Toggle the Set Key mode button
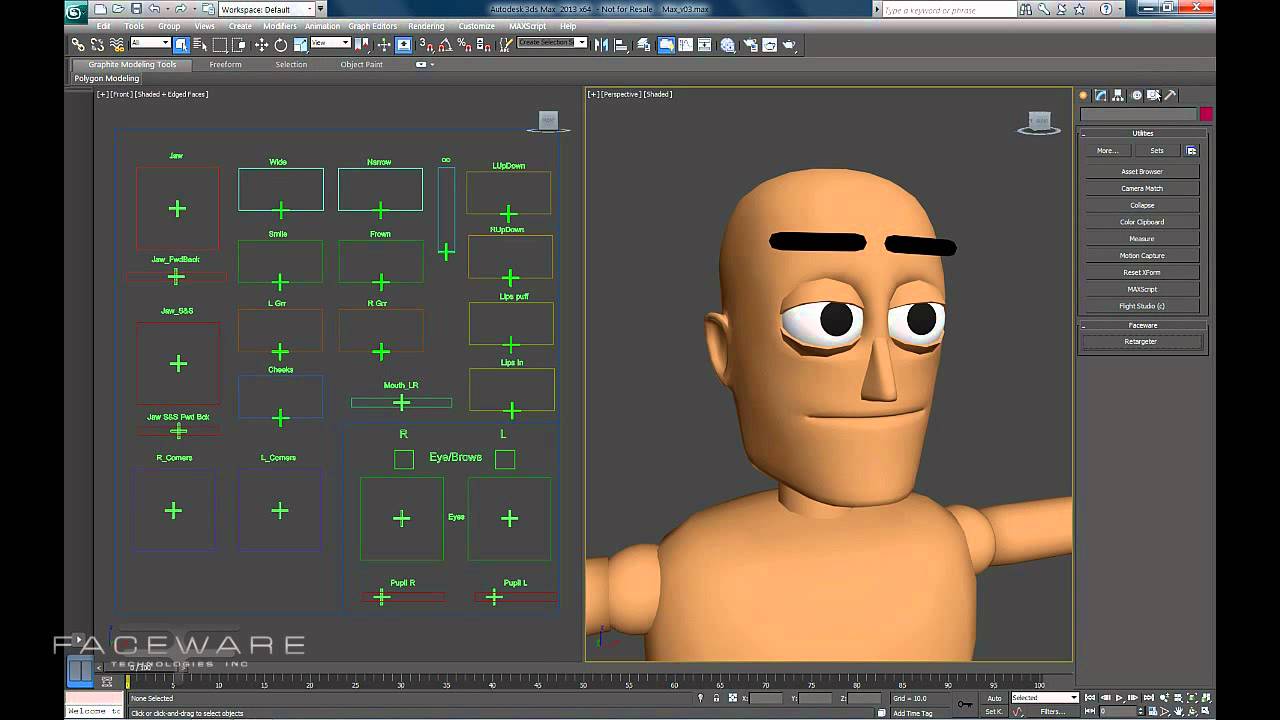The height and width of the screenshot is (720, 1280). tap(994, 712)
